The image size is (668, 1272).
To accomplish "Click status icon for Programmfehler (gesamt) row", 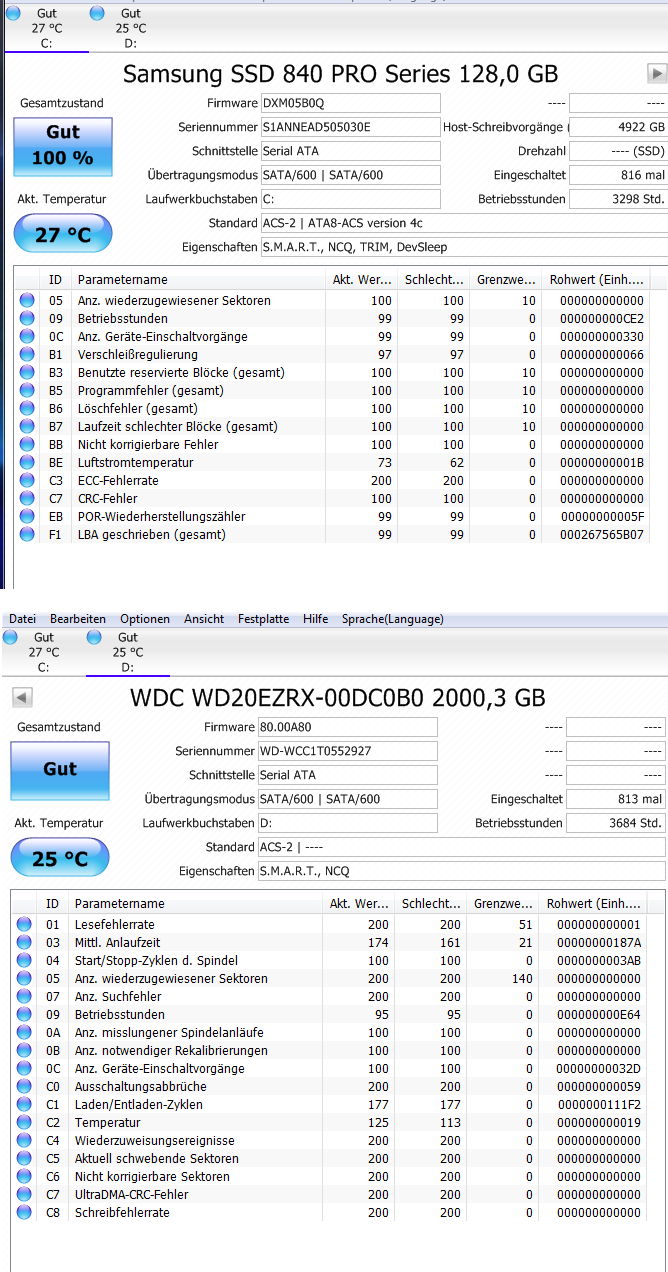I will tap(27, 390).
